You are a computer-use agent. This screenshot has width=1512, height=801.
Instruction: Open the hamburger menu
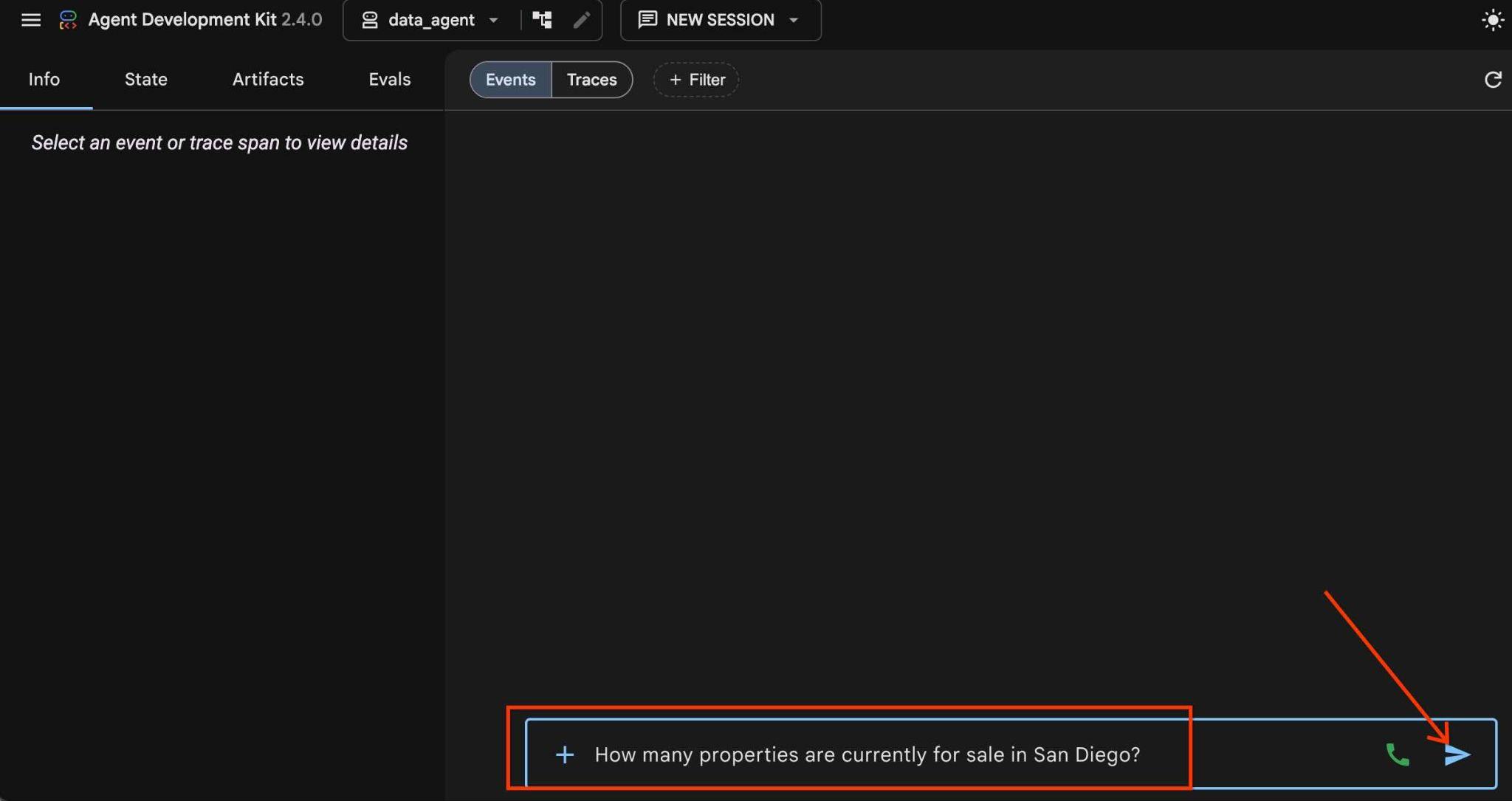[30, 20]
